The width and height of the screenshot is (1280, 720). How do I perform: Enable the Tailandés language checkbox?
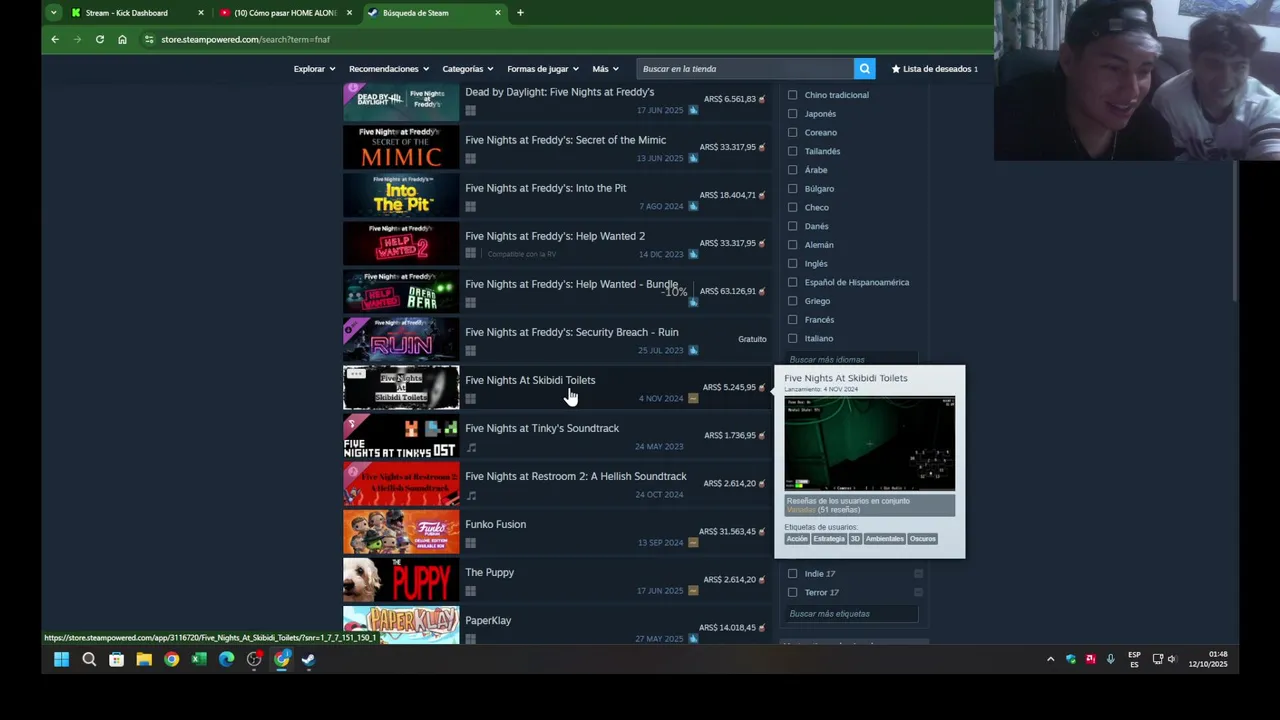[x=792, y=151]
